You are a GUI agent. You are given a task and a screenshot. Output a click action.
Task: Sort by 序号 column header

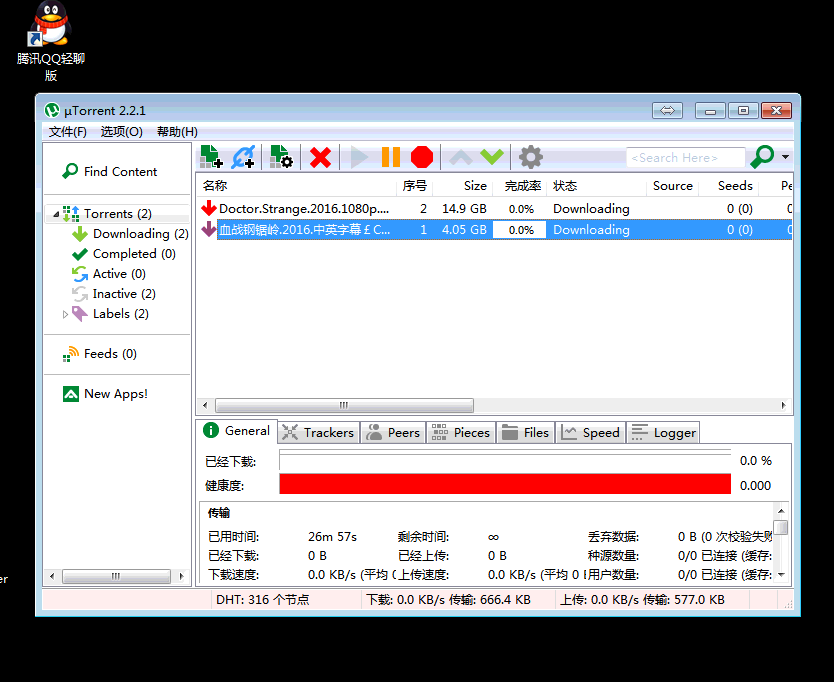click(415, 186)
